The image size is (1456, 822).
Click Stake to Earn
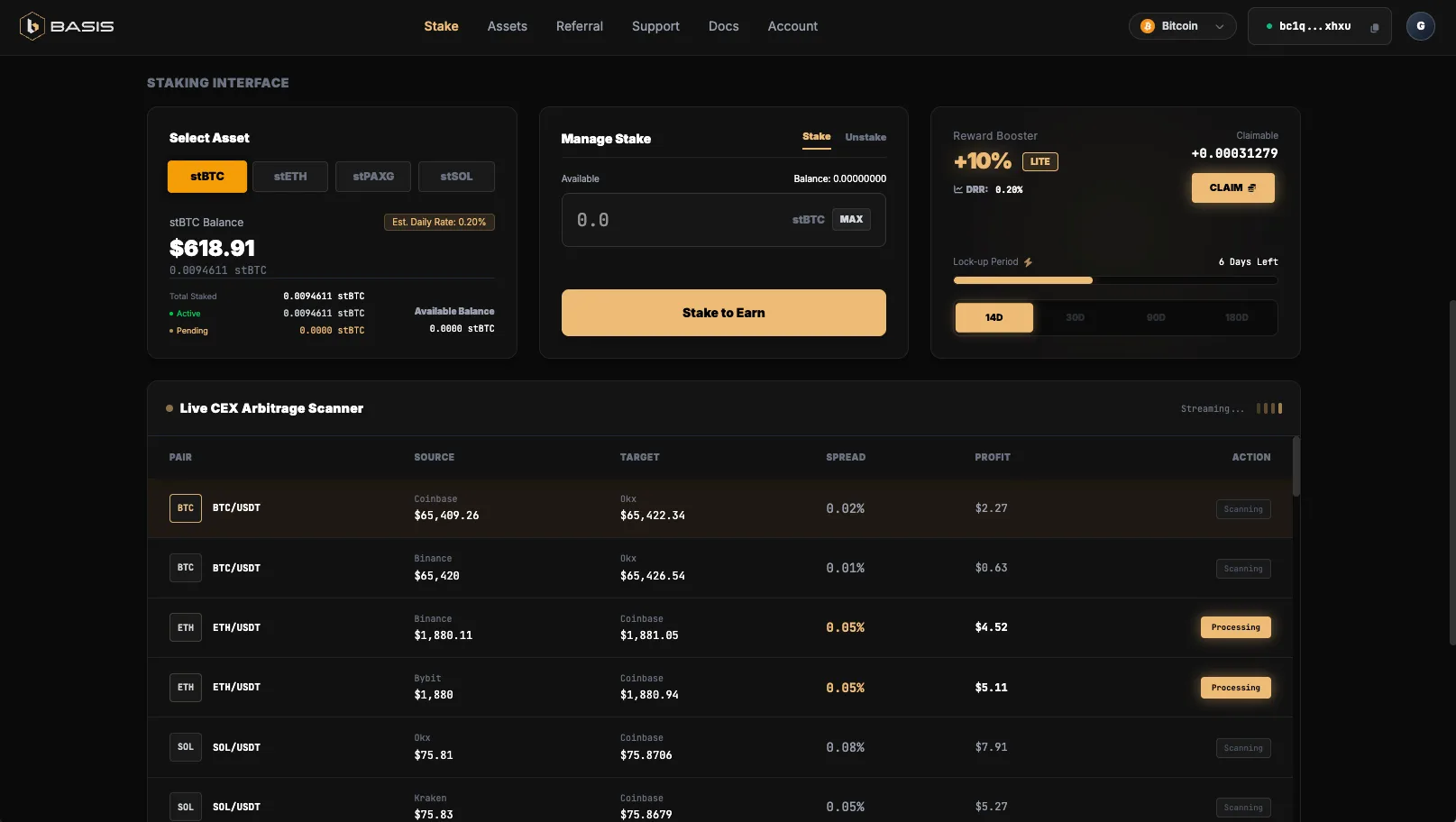point(724,313)
